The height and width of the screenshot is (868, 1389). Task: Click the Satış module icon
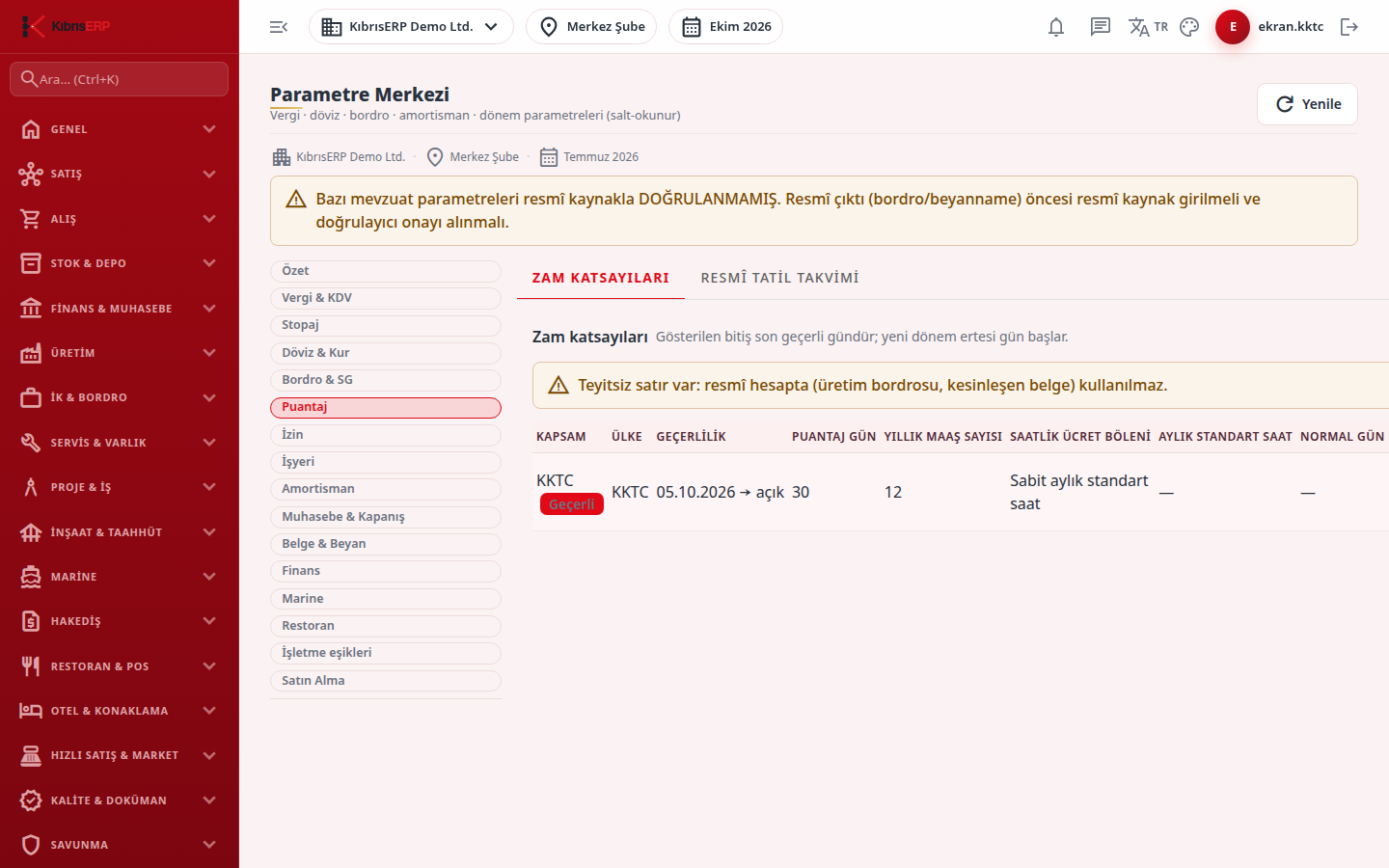31,174
